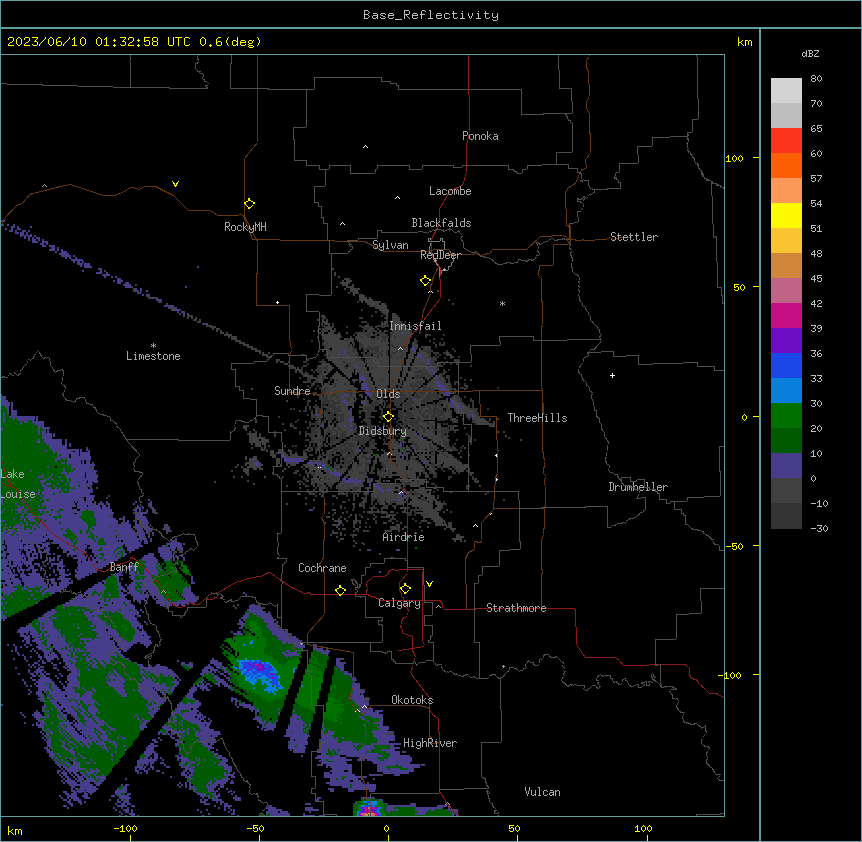
Task: Select the RockyMH label
Action: (x=245, y=226)
